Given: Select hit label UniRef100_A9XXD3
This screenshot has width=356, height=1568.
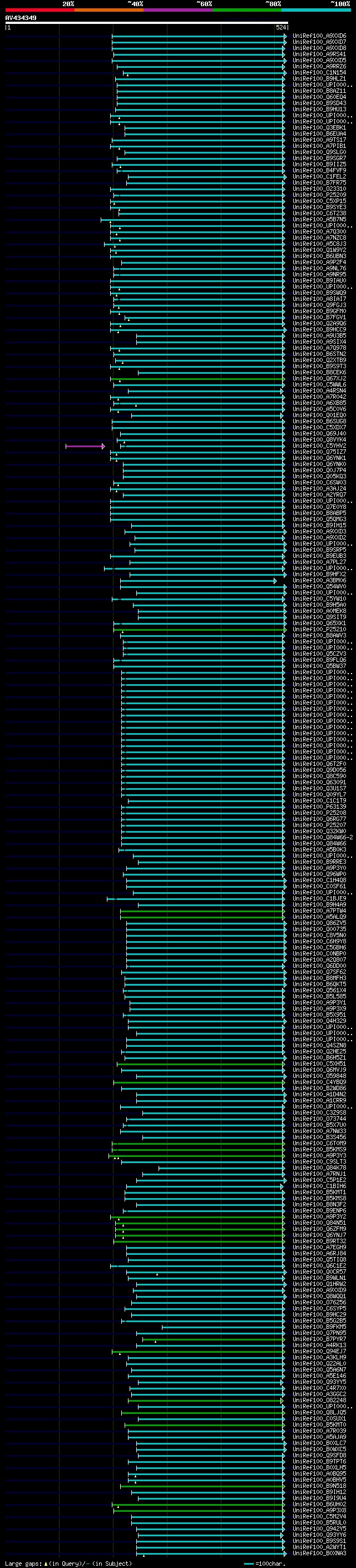Looking at the screenshot, I should tap(319, 531).
